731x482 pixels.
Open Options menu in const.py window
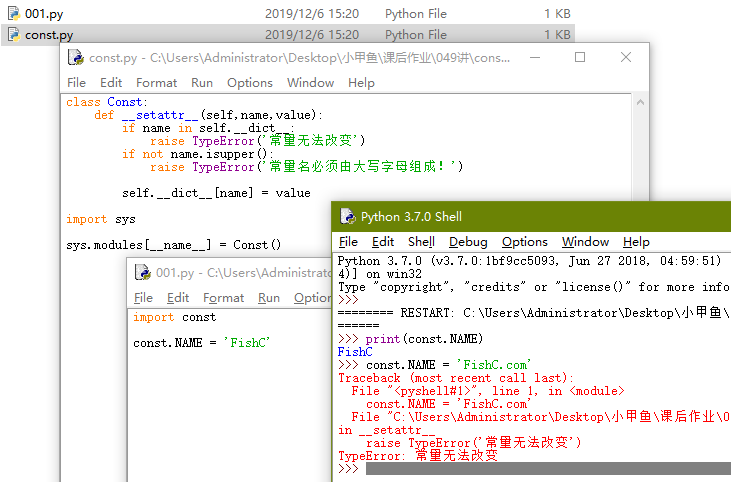click(249, 83)
